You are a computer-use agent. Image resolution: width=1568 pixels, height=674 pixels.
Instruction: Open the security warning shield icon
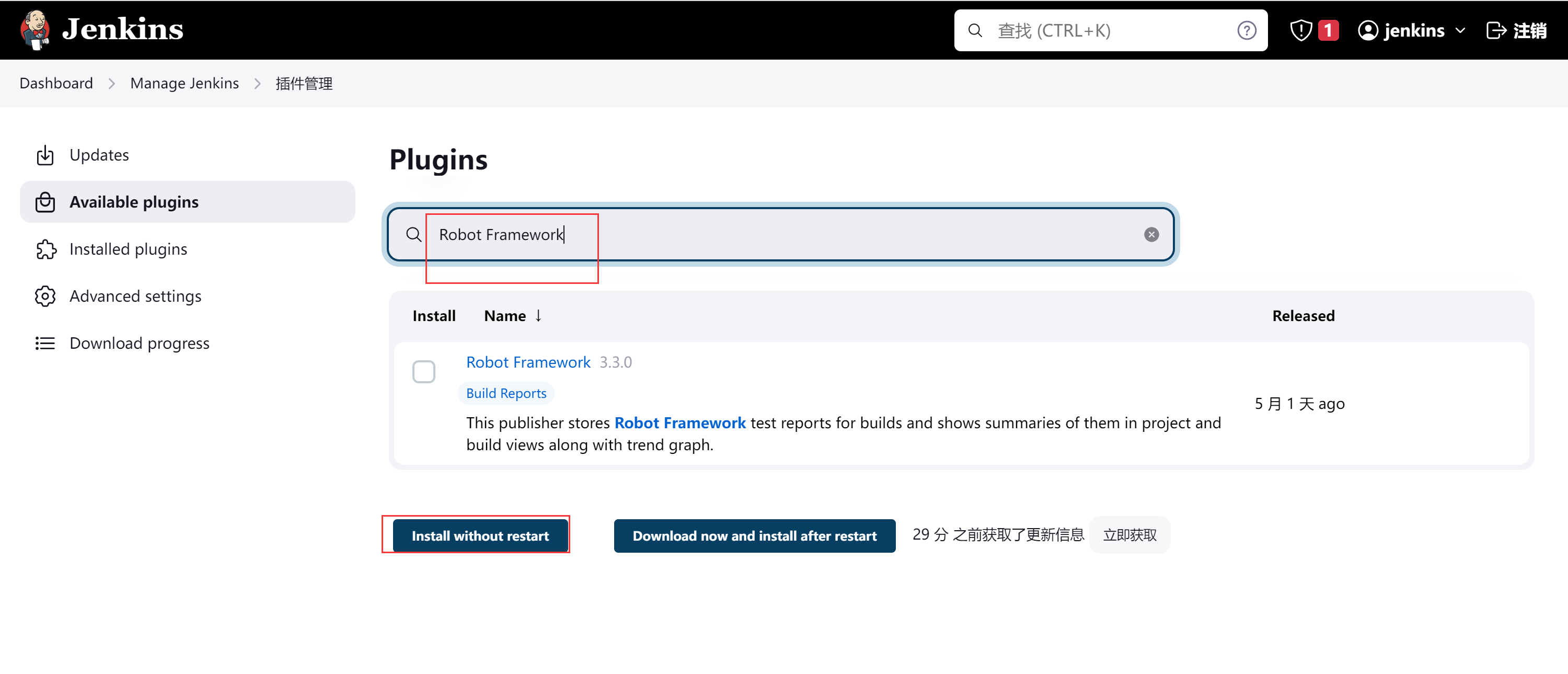tap(1300, 30)
